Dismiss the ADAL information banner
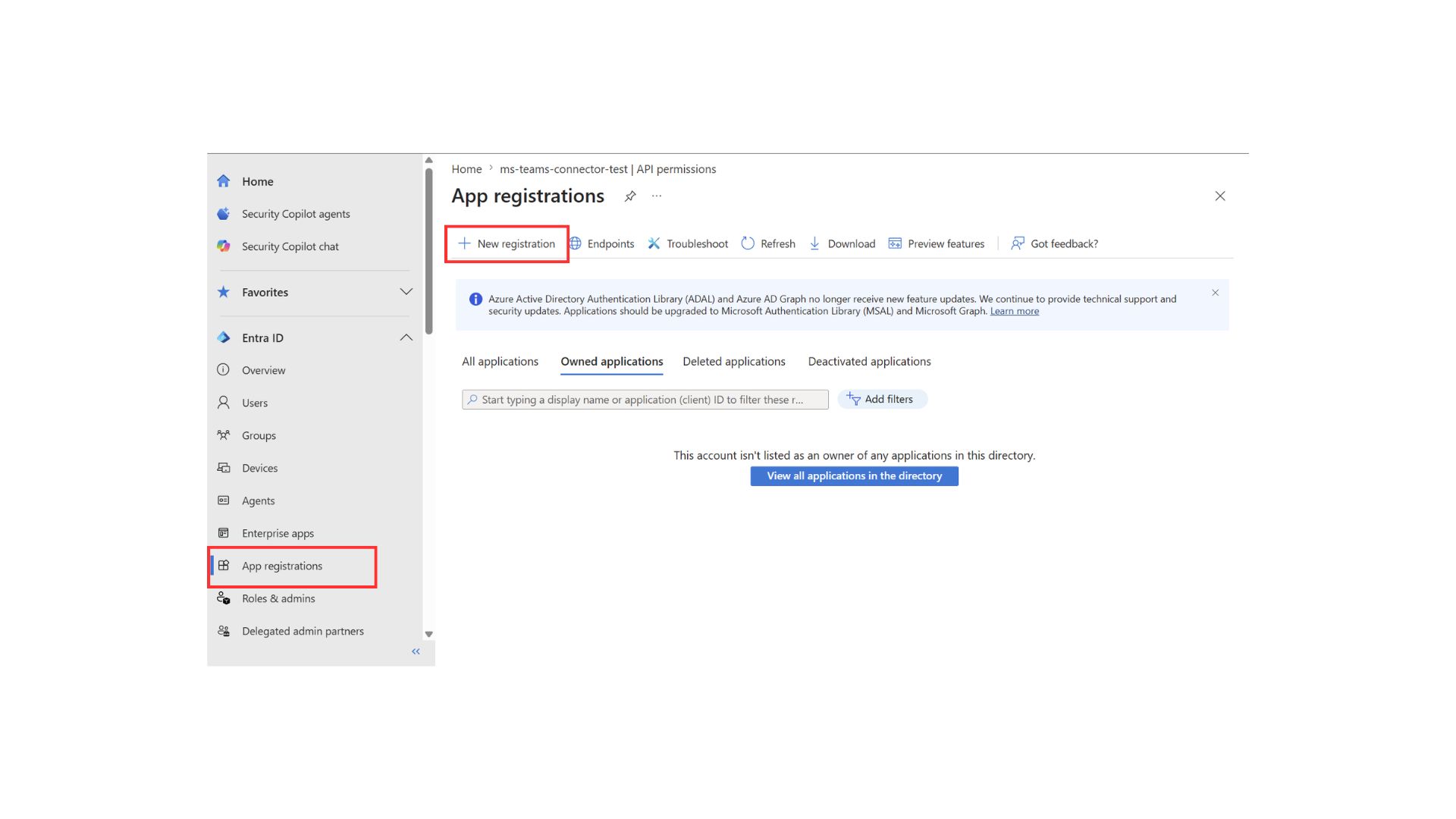This screenshot has width=1456, height=819. point(1216,293)
